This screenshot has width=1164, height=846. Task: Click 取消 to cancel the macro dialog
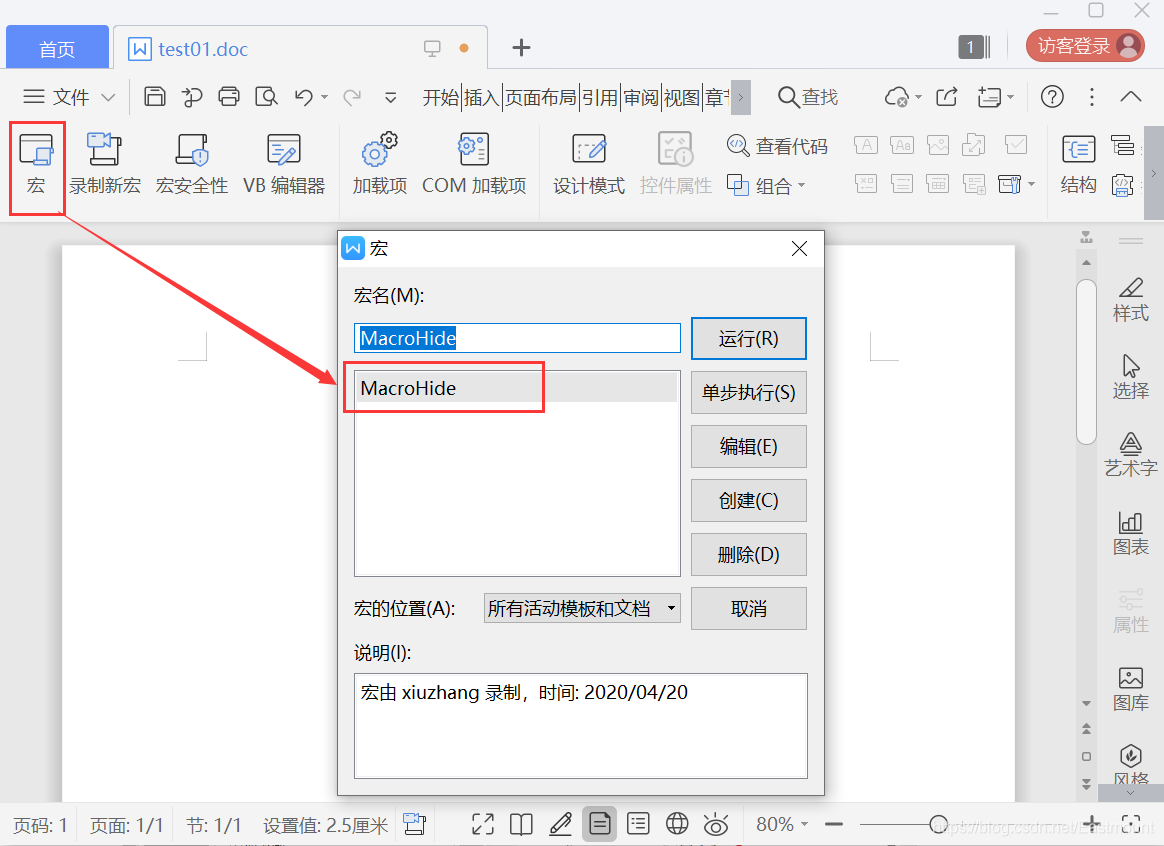pyautogui.click(x=748, y=609)
